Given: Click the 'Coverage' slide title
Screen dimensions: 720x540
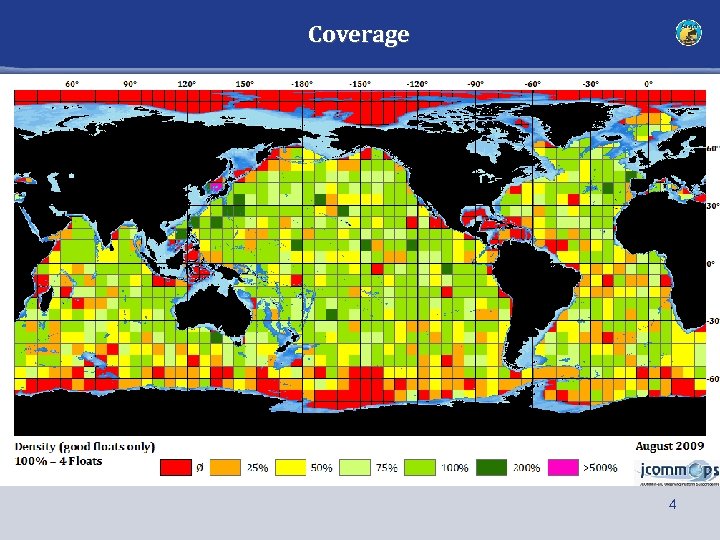Looking at the screenshot, I should point(359,34).
